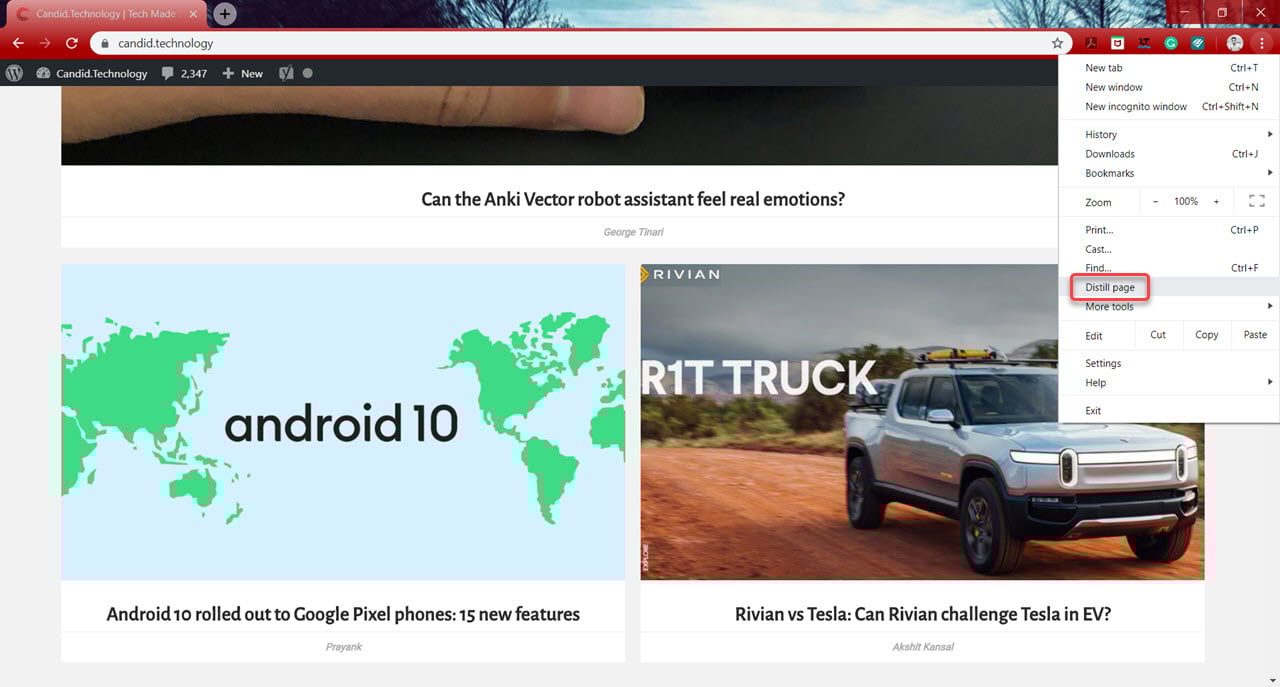Choose New window from the menu
This screenshot has width=1280, height=687.
[x=1169, y=87]
